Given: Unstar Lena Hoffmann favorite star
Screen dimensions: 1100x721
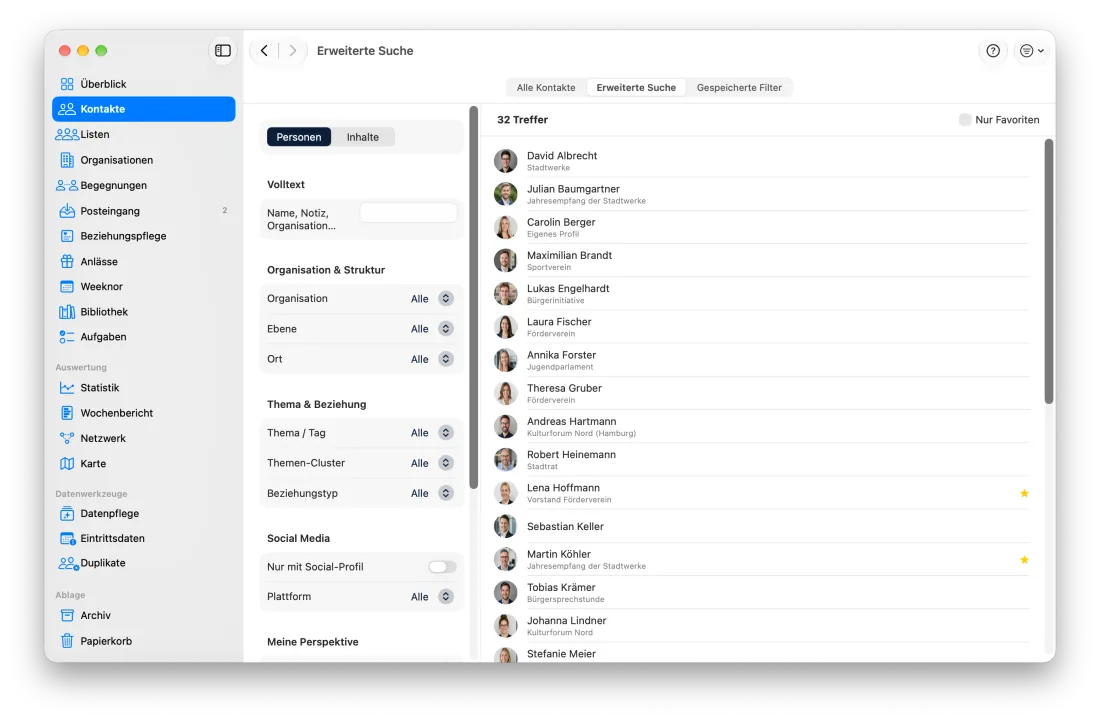Looking at the screenshot, I should click(x=1024, y=493).
